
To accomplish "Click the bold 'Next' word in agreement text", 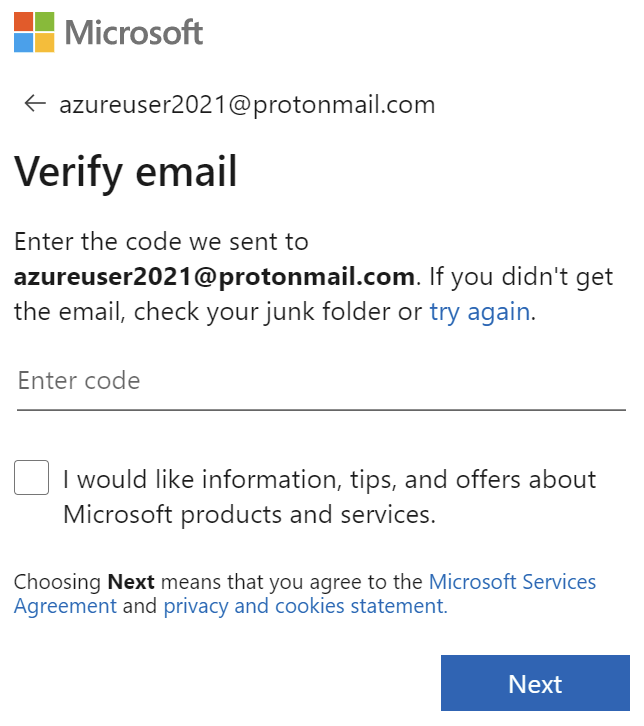I will (131, 582).
